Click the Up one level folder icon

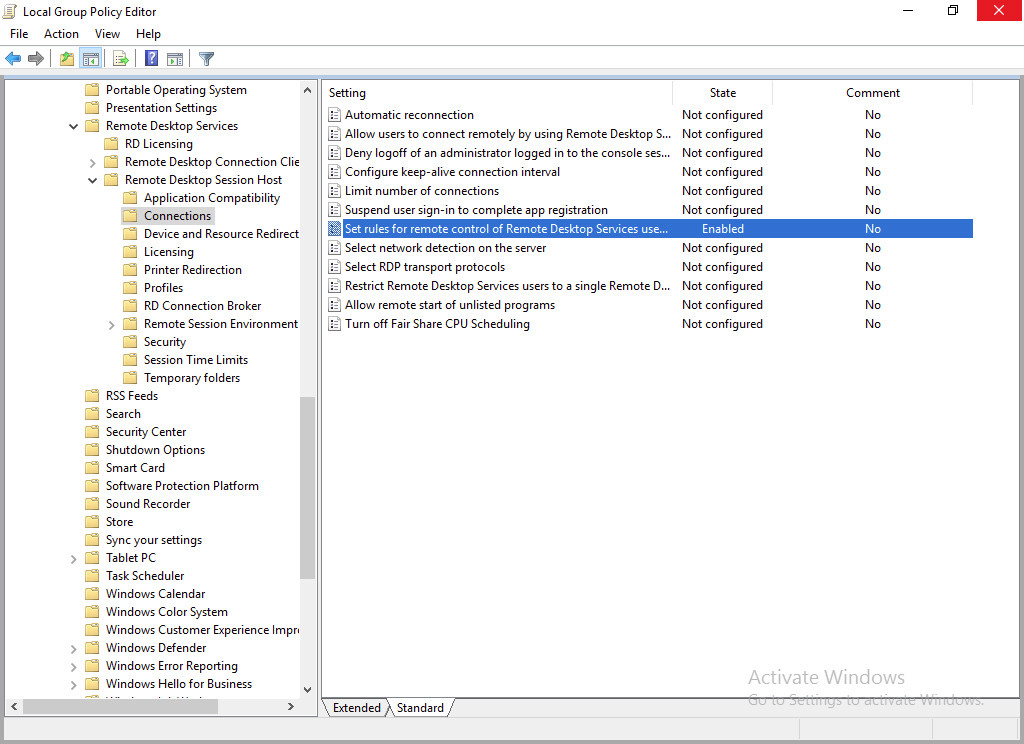(x=66, y=59)
